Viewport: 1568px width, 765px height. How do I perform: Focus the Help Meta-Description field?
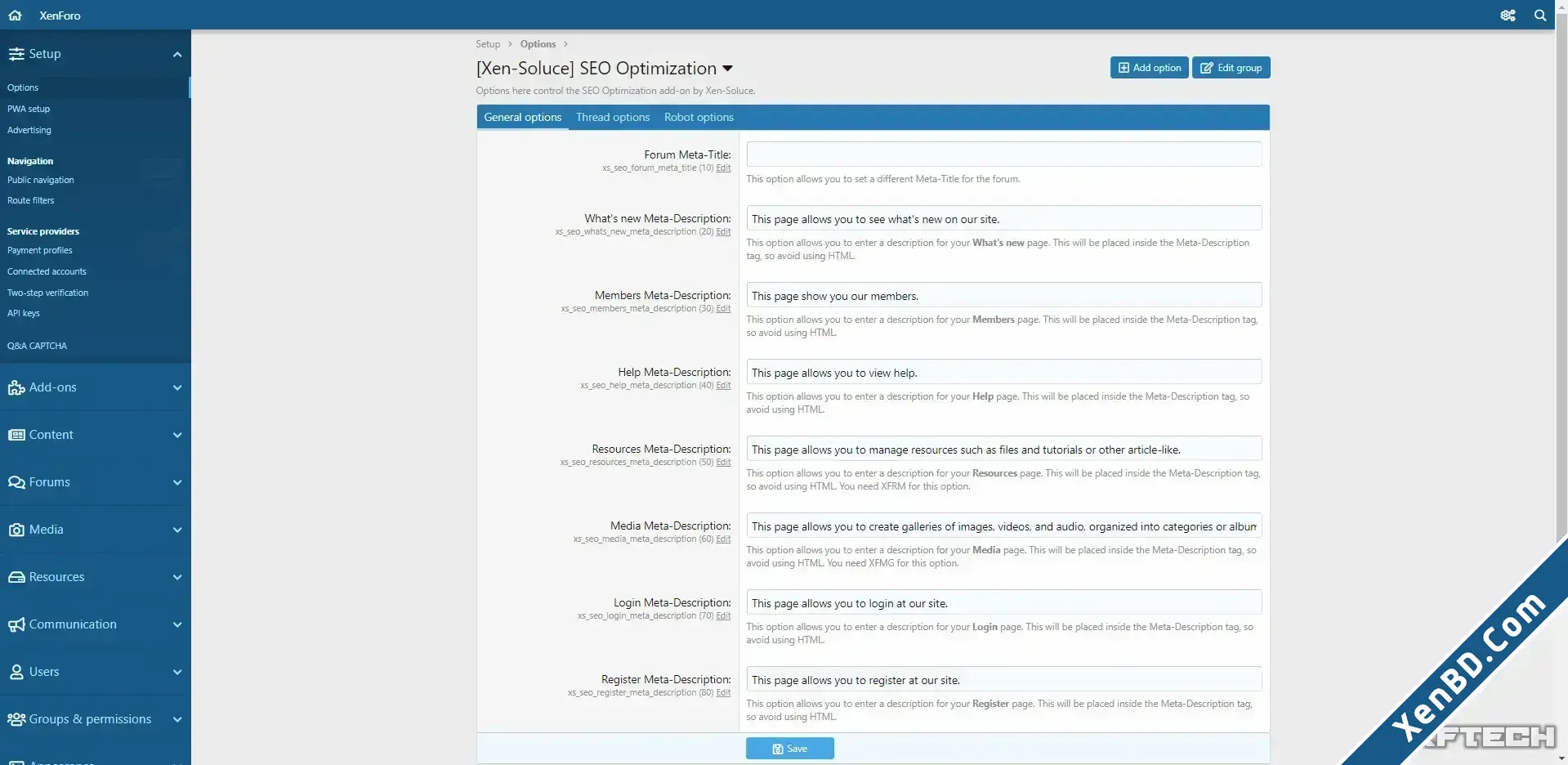coord(1003,372)
